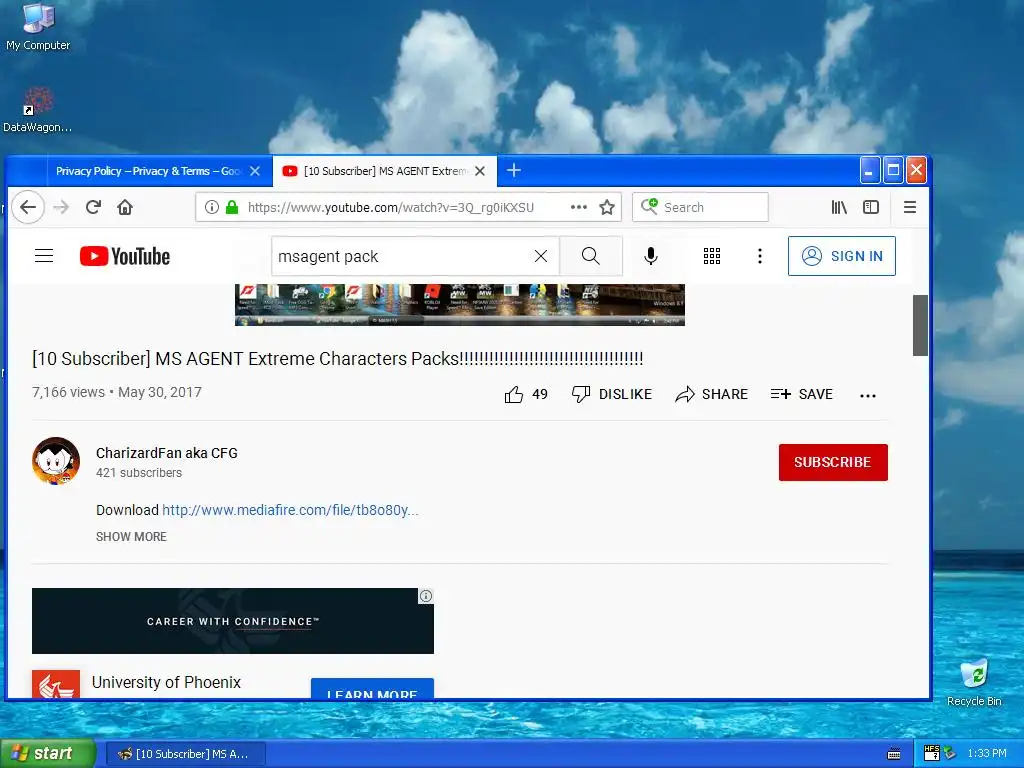Open the Firefox home page icon
This screenshot has width=1024, height=768.
coord(125,208)
